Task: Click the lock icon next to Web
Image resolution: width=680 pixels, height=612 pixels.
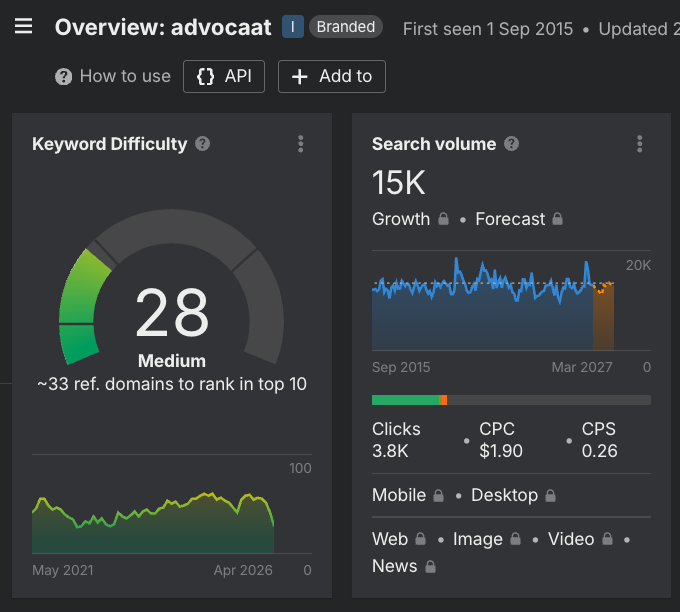Action: point(420,539)
